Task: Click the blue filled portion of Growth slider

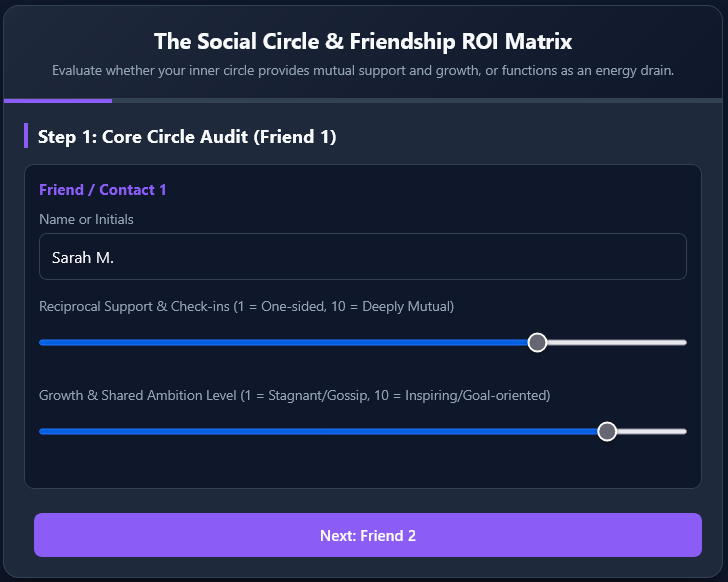Action: click(x=318, y=432)
